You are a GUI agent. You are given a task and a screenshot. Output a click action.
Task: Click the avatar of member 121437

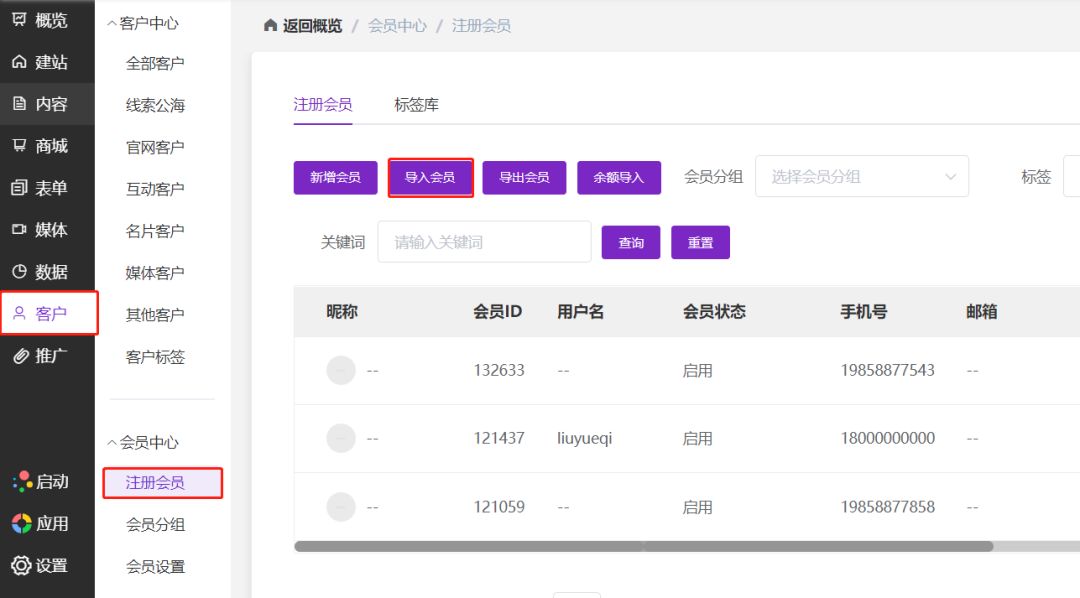pos(341,438)
